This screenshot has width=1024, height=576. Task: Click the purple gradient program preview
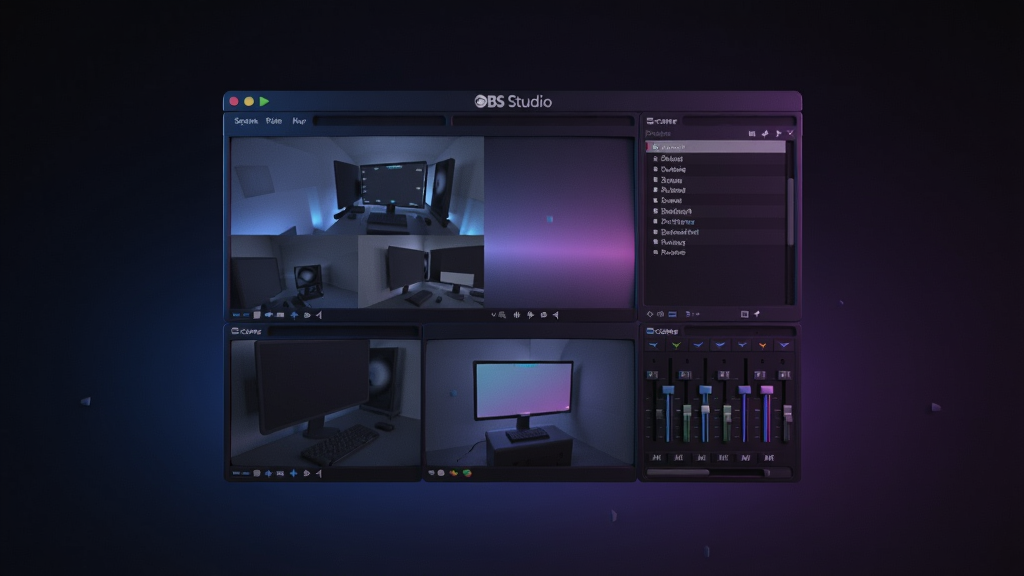click(559, 222)
